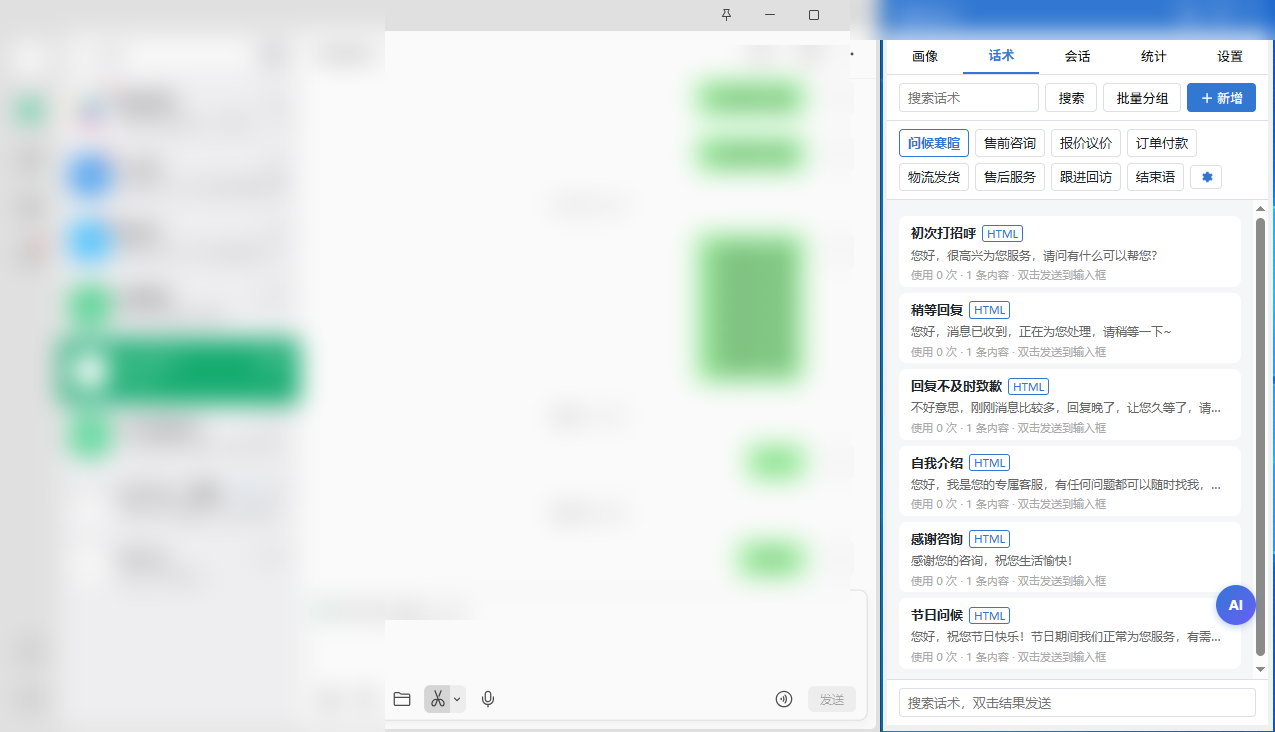Image resolution: width=1275 pixels, height=732 pixels.
Task: Open the 会话 tab
Action: tap(1077, 56)
